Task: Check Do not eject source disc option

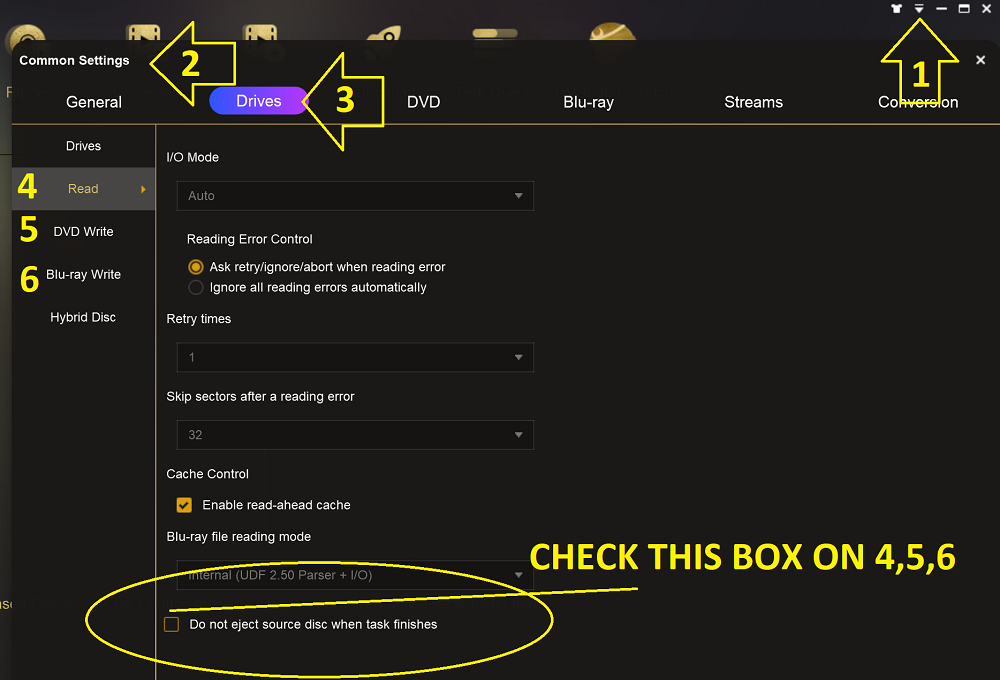Action: click(172, 624)
